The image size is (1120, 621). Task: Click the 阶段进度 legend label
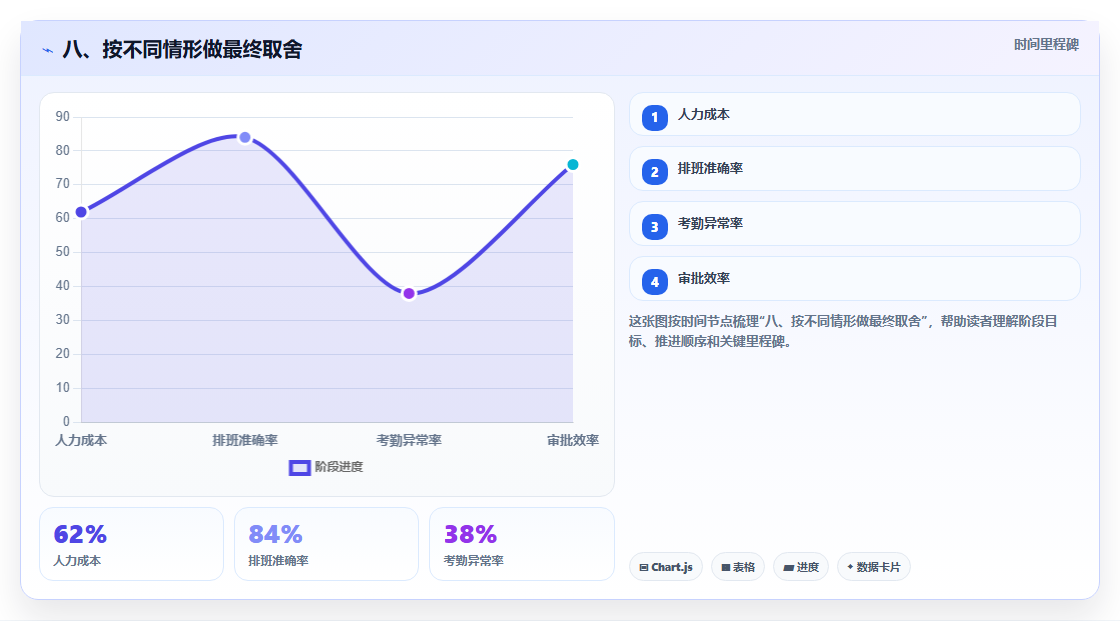[339, 467]
